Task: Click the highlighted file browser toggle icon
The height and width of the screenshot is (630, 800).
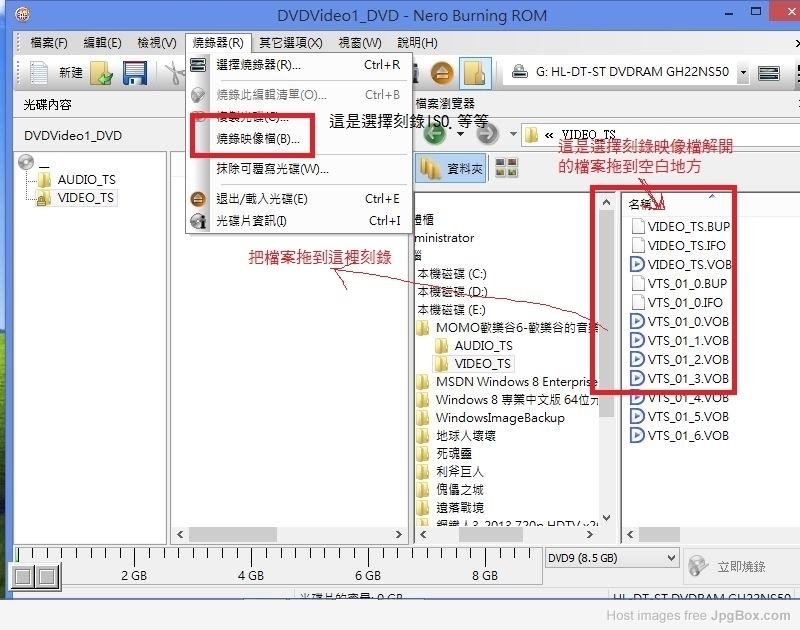Action: 476,73
